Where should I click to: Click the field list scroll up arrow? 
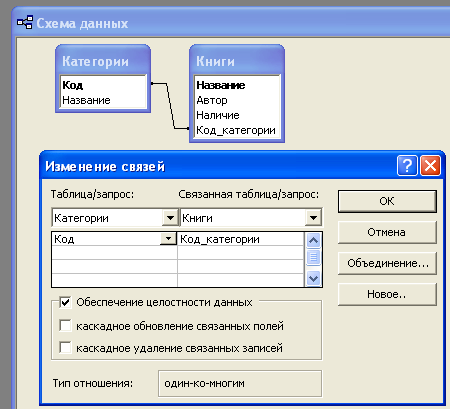click(313, 240)
